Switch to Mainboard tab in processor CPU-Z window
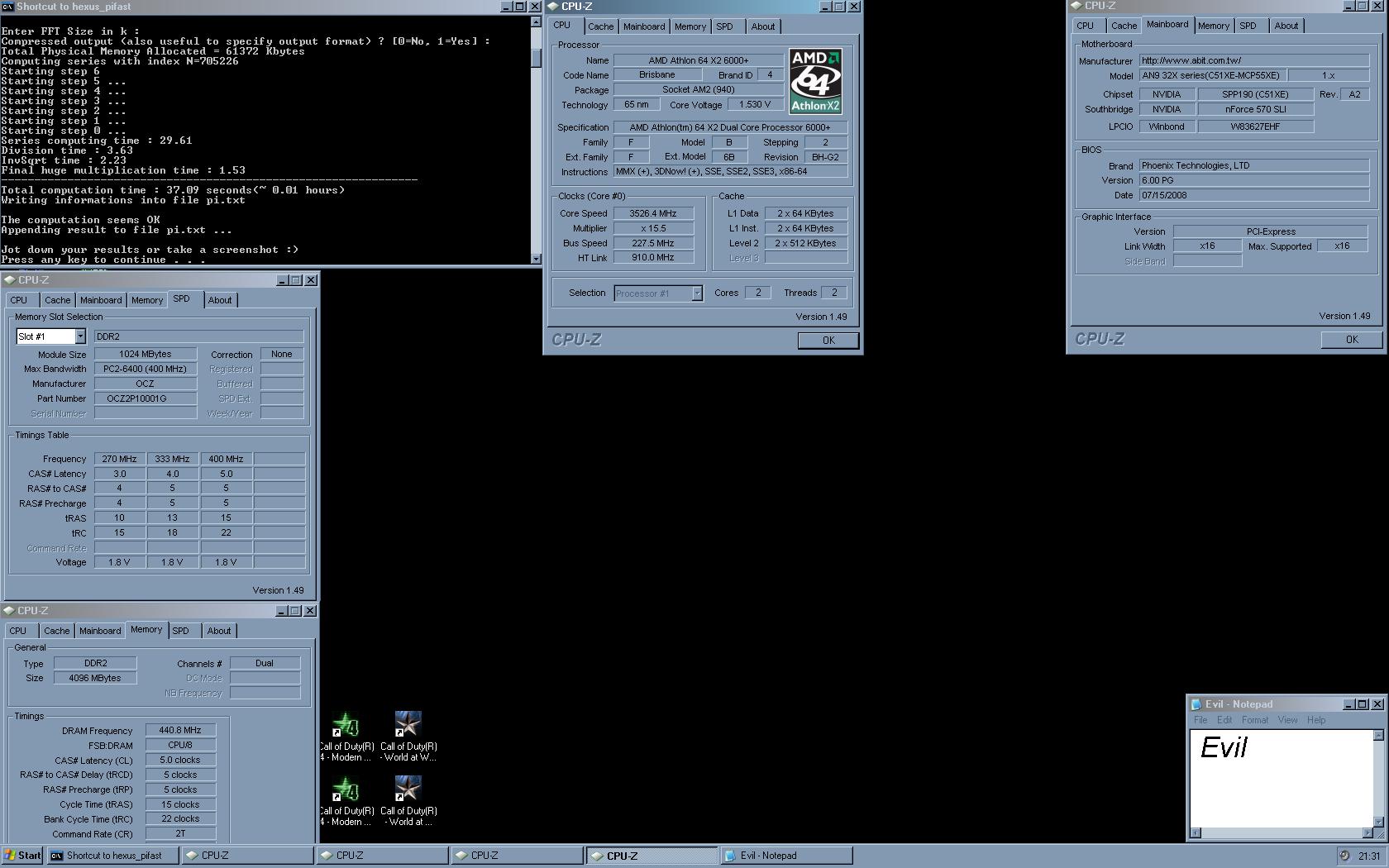This screenshot has width=1389, height=868. coord(644,26)
